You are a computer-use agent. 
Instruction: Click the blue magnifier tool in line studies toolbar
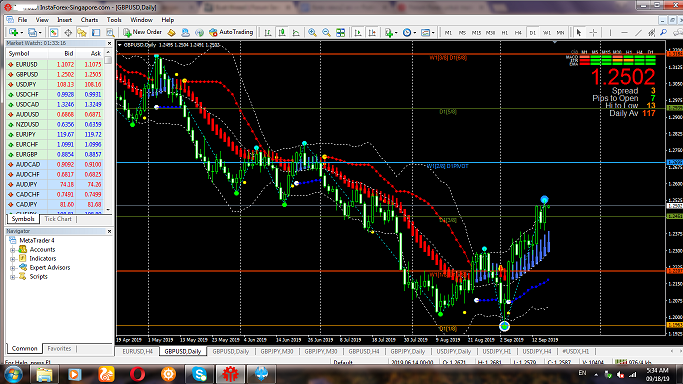pyautogui.click(x=664, y=33)
